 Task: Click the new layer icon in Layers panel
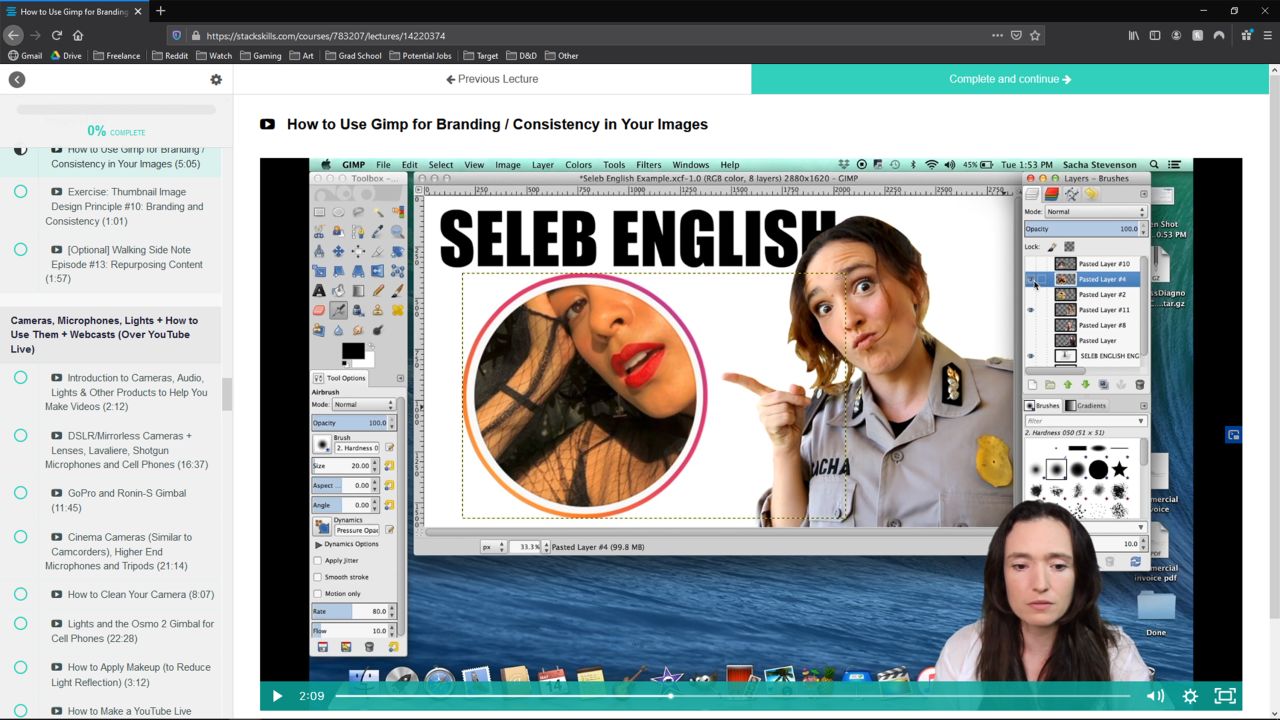point(1032,384)
